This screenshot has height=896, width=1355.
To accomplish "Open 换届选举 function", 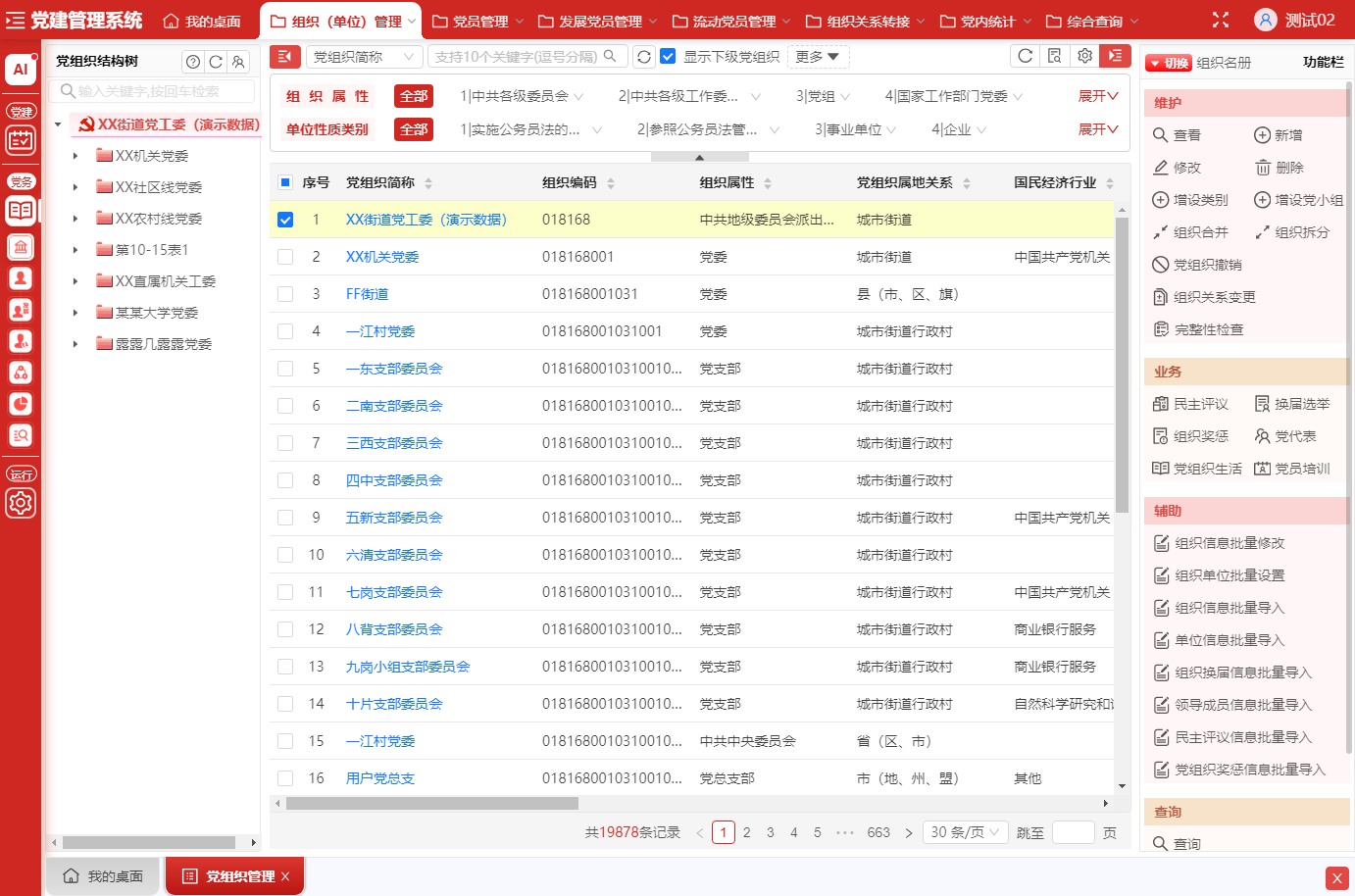I will coord(1292,404).
